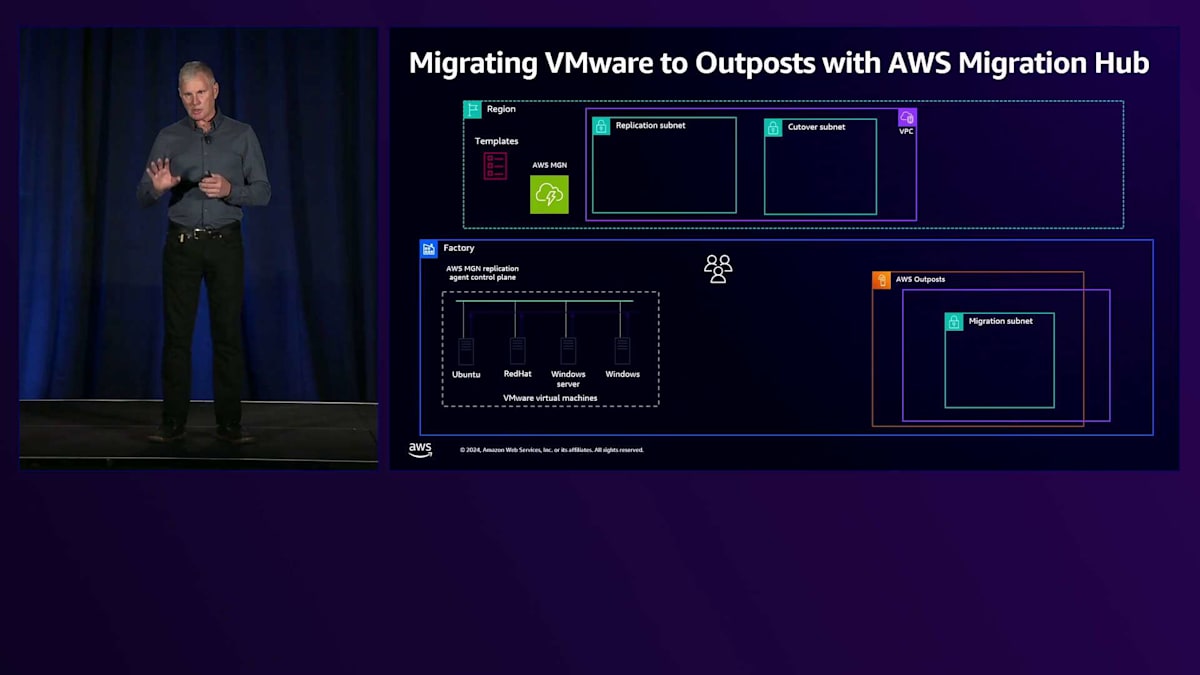
Task: Click the 'Factory' label
Action: (459, 248)
